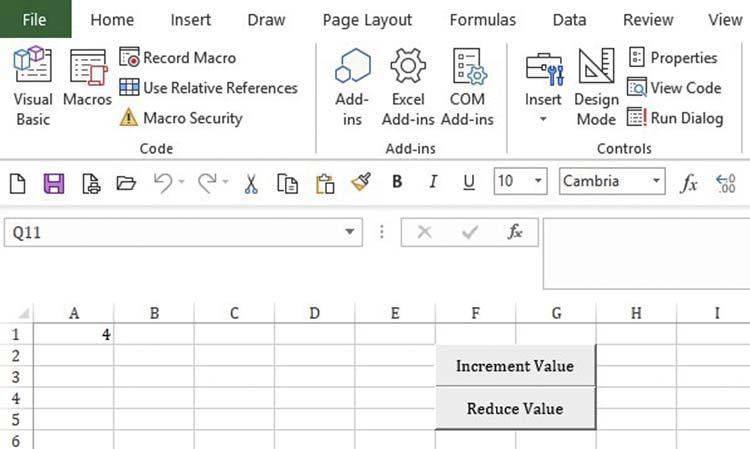Select cell A1 containing 4
The image size is (750, 449).
[73, 335]
